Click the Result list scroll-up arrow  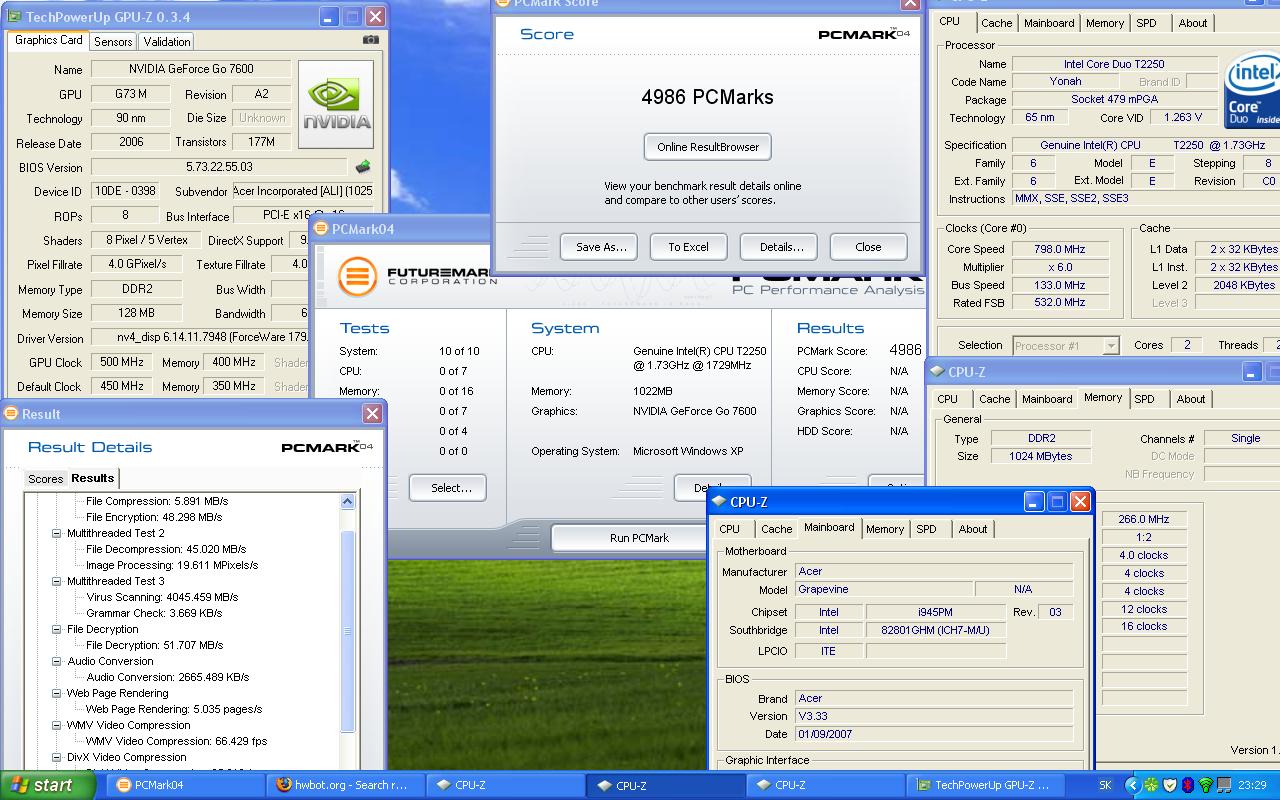[348, 502]
